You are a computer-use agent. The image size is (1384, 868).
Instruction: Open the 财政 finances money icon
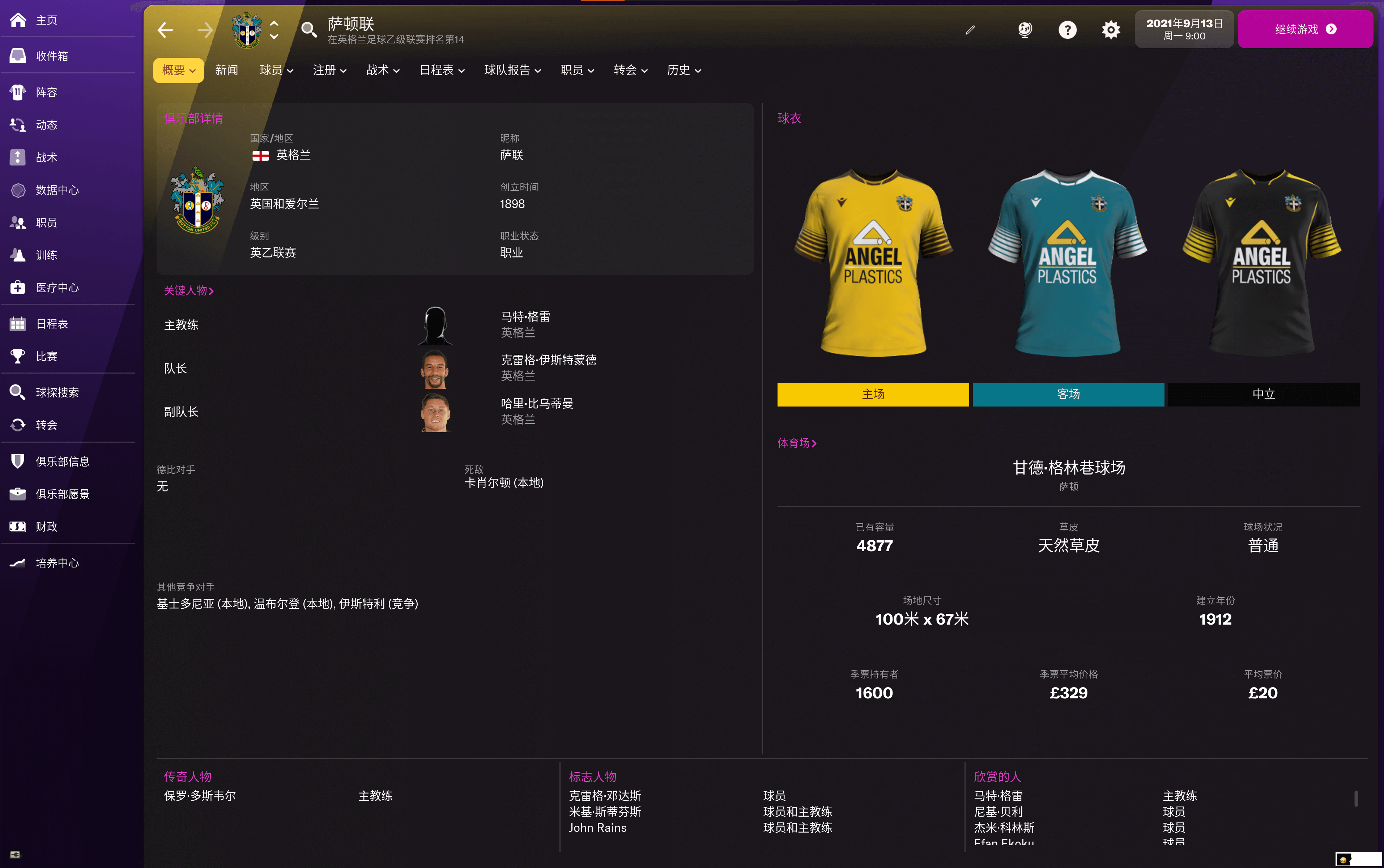point(18,527)
